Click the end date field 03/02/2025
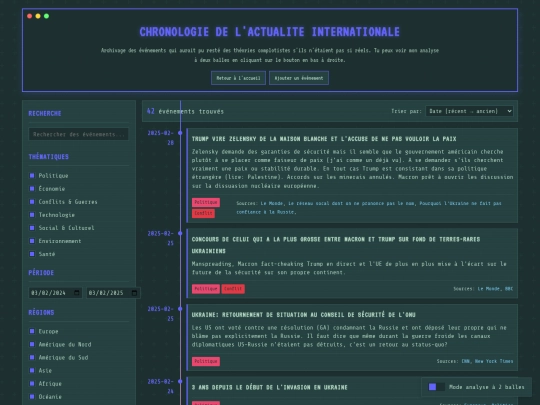540x405 pixels. click(113, 293)
